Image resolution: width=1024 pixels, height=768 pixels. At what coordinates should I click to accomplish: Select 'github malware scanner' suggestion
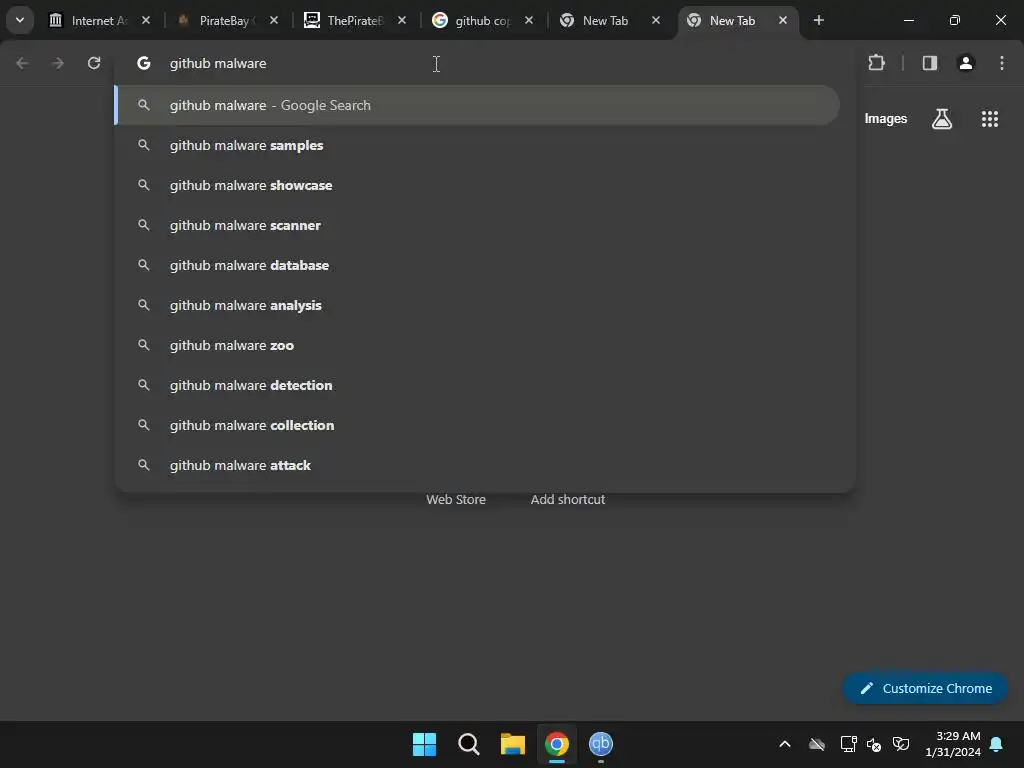click(477, 225)
